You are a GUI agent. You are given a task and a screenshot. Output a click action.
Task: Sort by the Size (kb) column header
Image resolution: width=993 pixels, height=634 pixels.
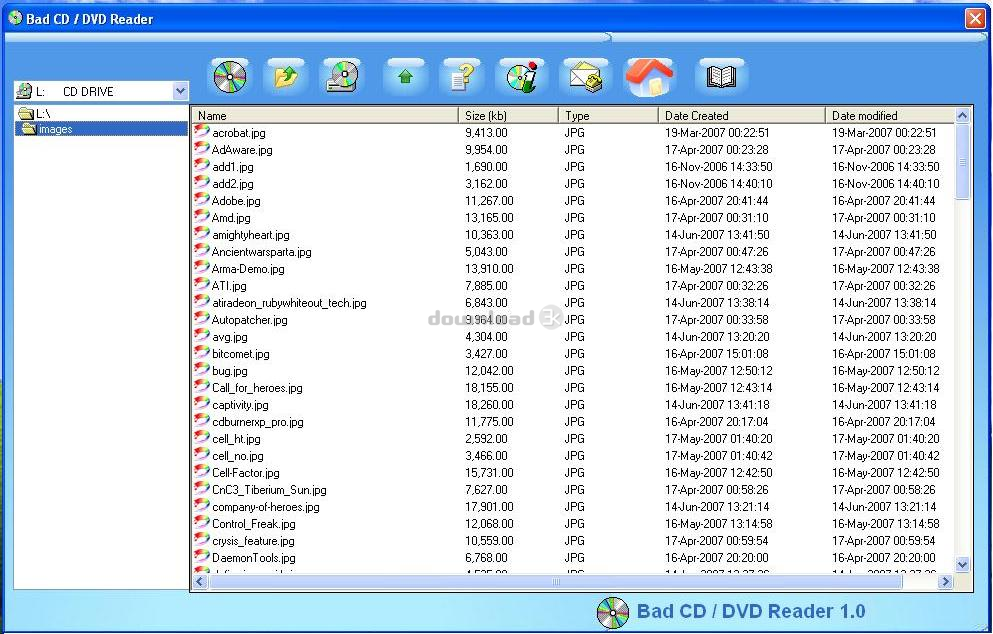pyautogui.click(x=508, y=115)
